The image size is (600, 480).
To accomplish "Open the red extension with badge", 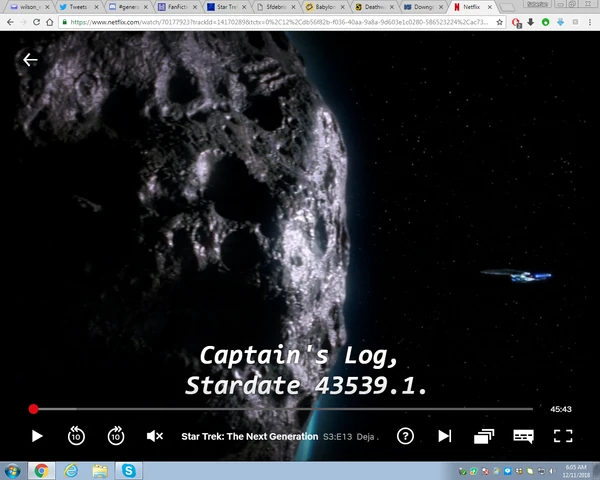I will (x=517, y=23).
